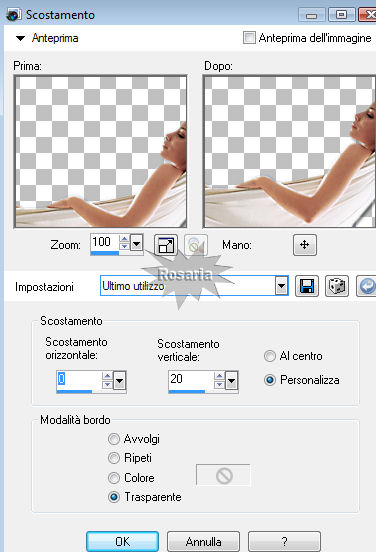Viewport: 376px width, 552px height.
Task: Click the randomize dice icon
Action: tap(337, 286)
